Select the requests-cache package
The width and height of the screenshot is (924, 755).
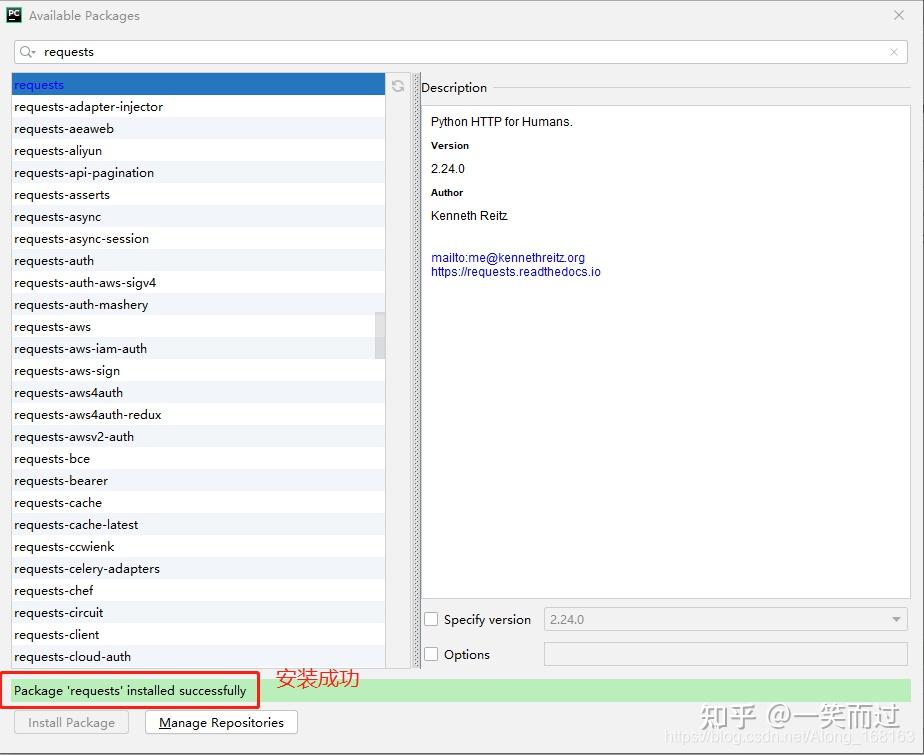(58, 502)
